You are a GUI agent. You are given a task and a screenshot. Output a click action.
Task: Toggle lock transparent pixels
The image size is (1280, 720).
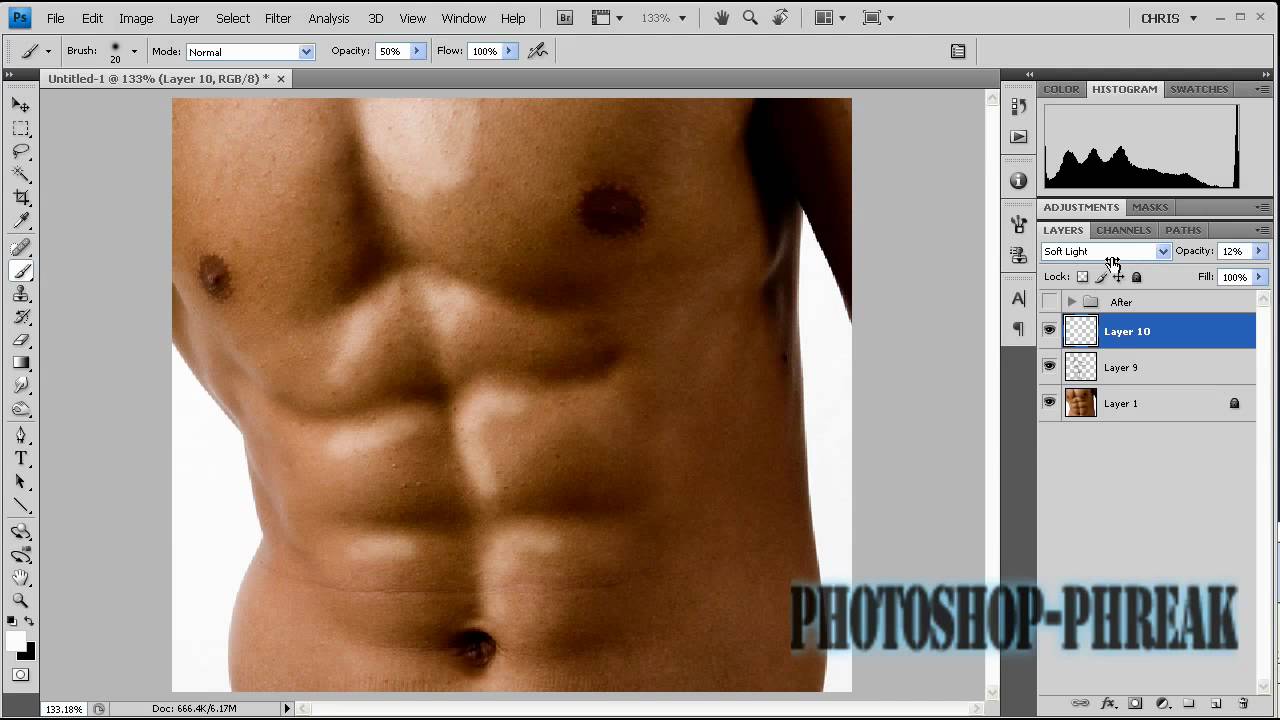[x=1082, y=277]
